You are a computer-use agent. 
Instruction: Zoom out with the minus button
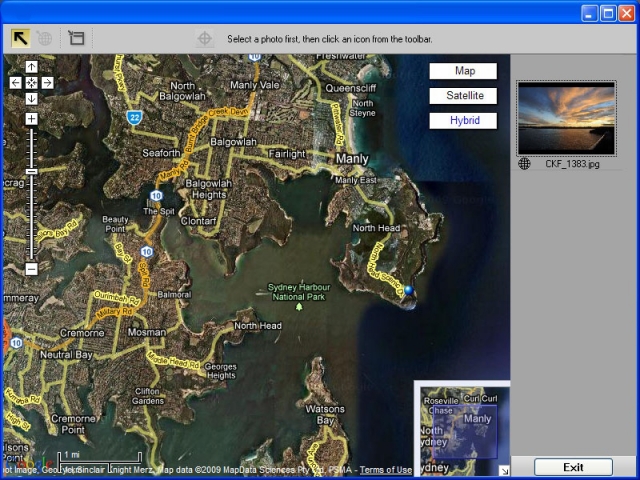[x=31, y=269]
